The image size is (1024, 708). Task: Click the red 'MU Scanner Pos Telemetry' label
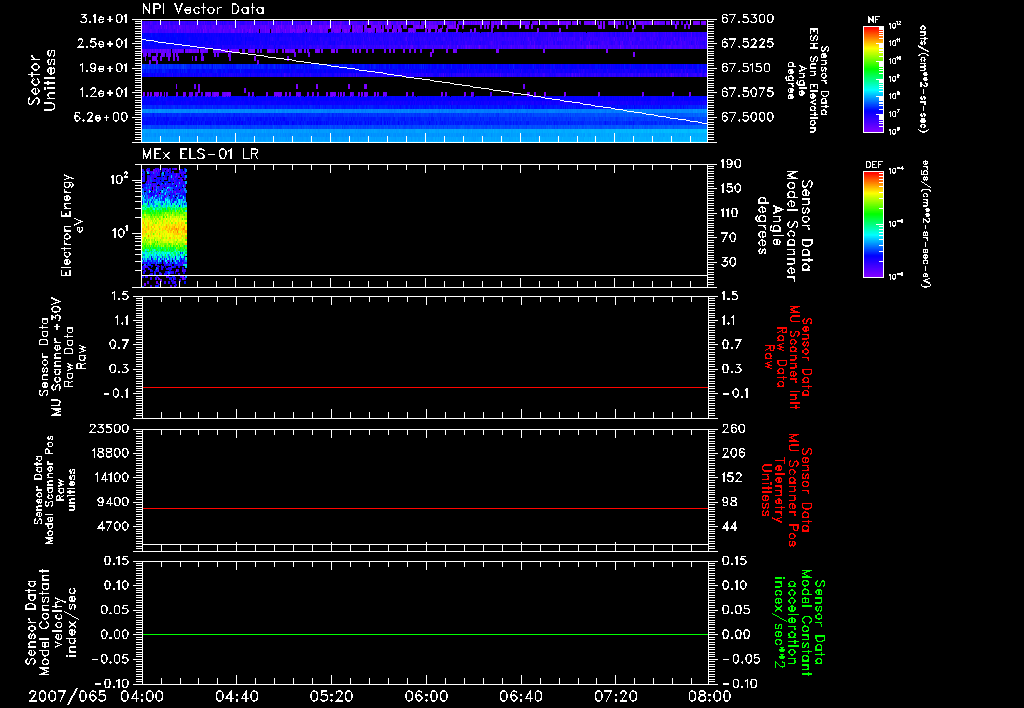coord(787,490)
